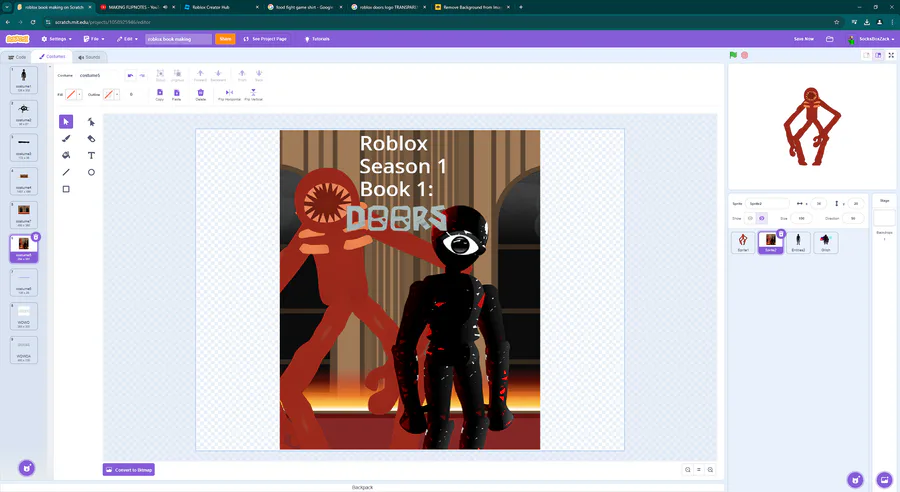Screen dimensions: 900x492
Task: Mute the MAKING FLIPNOTES tab audio
Action: [165, 7]
